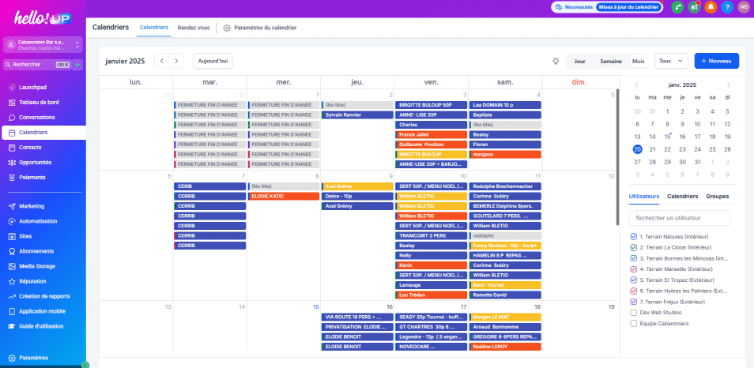Click the mini calendar next month chevron

(728, 85)
